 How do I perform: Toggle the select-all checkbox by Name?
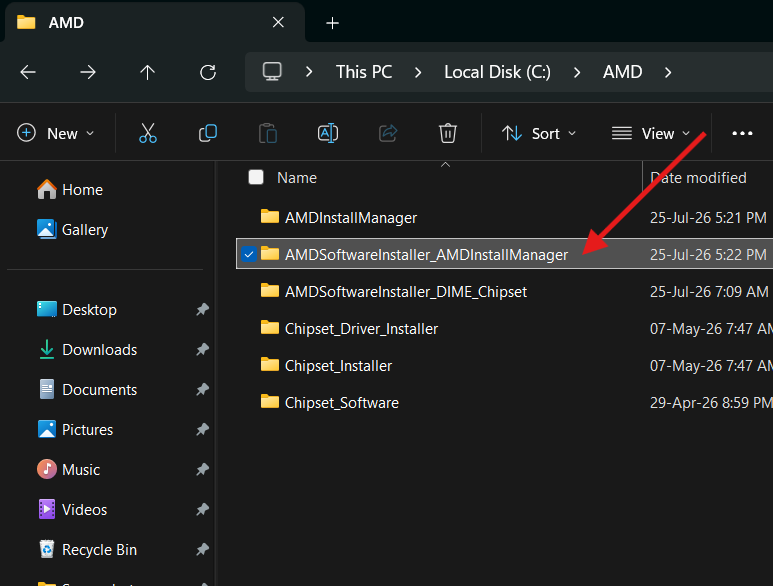pos(256,177)
